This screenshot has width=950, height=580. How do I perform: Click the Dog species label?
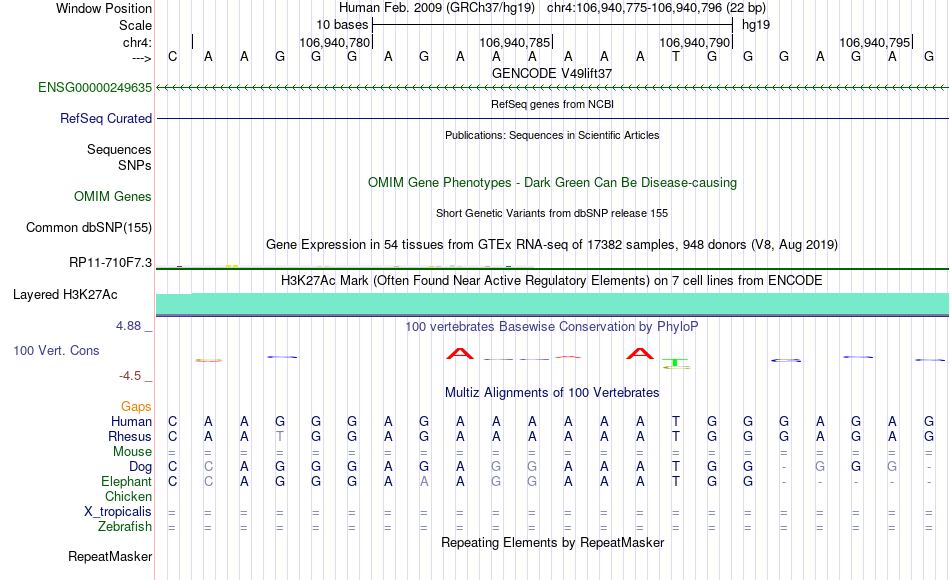pos(140,467)
